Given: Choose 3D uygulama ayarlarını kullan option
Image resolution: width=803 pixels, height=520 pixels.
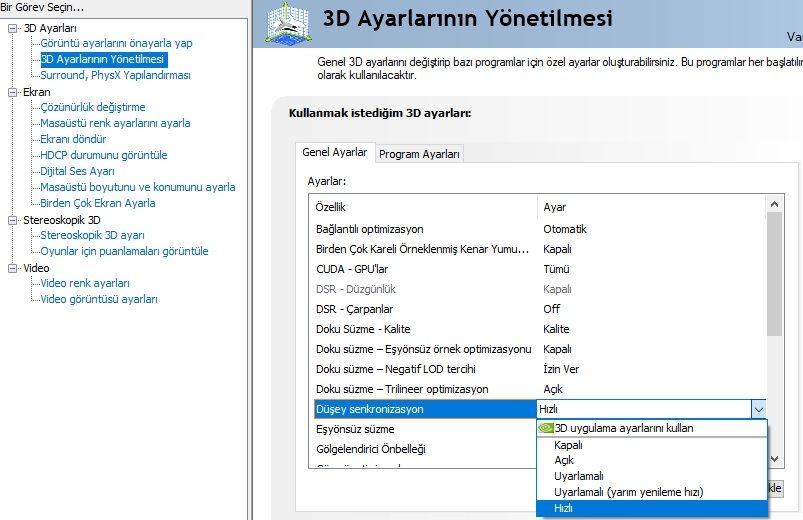Looking at the screenshot, I should (652, 428).
